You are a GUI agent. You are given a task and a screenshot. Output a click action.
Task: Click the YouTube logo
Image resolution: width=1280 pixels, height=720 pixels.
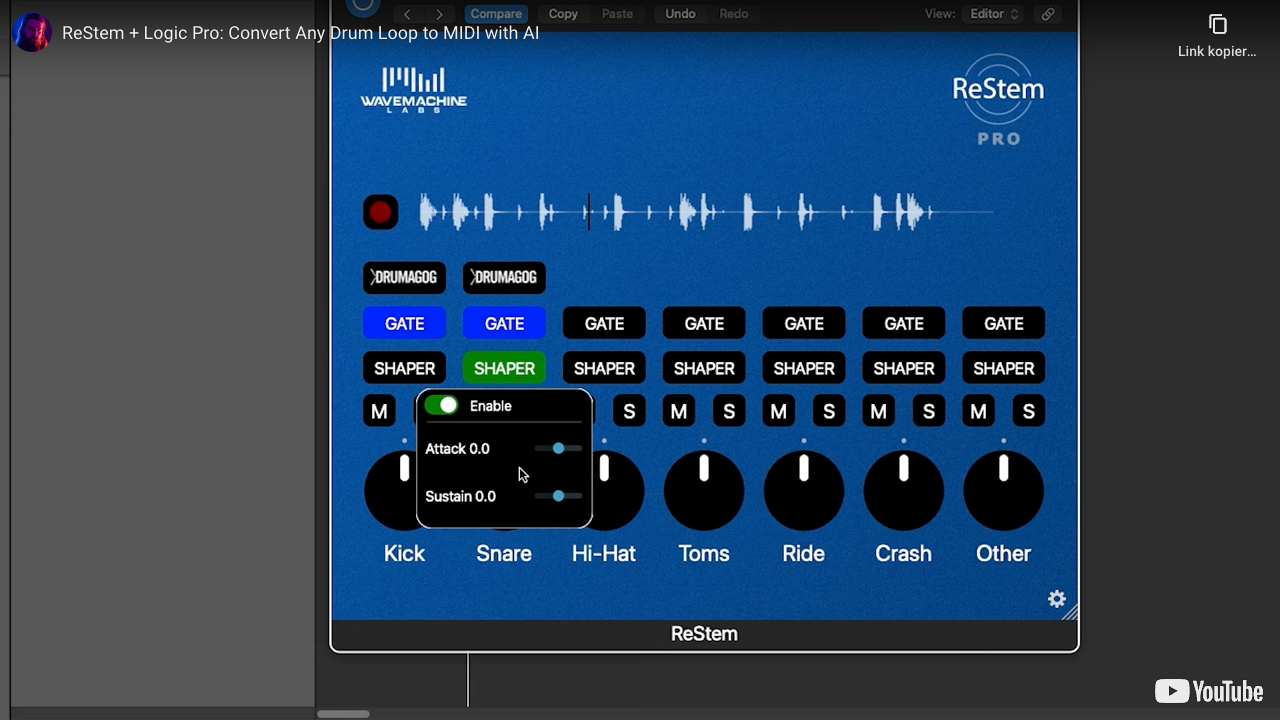click(1209, 691)
